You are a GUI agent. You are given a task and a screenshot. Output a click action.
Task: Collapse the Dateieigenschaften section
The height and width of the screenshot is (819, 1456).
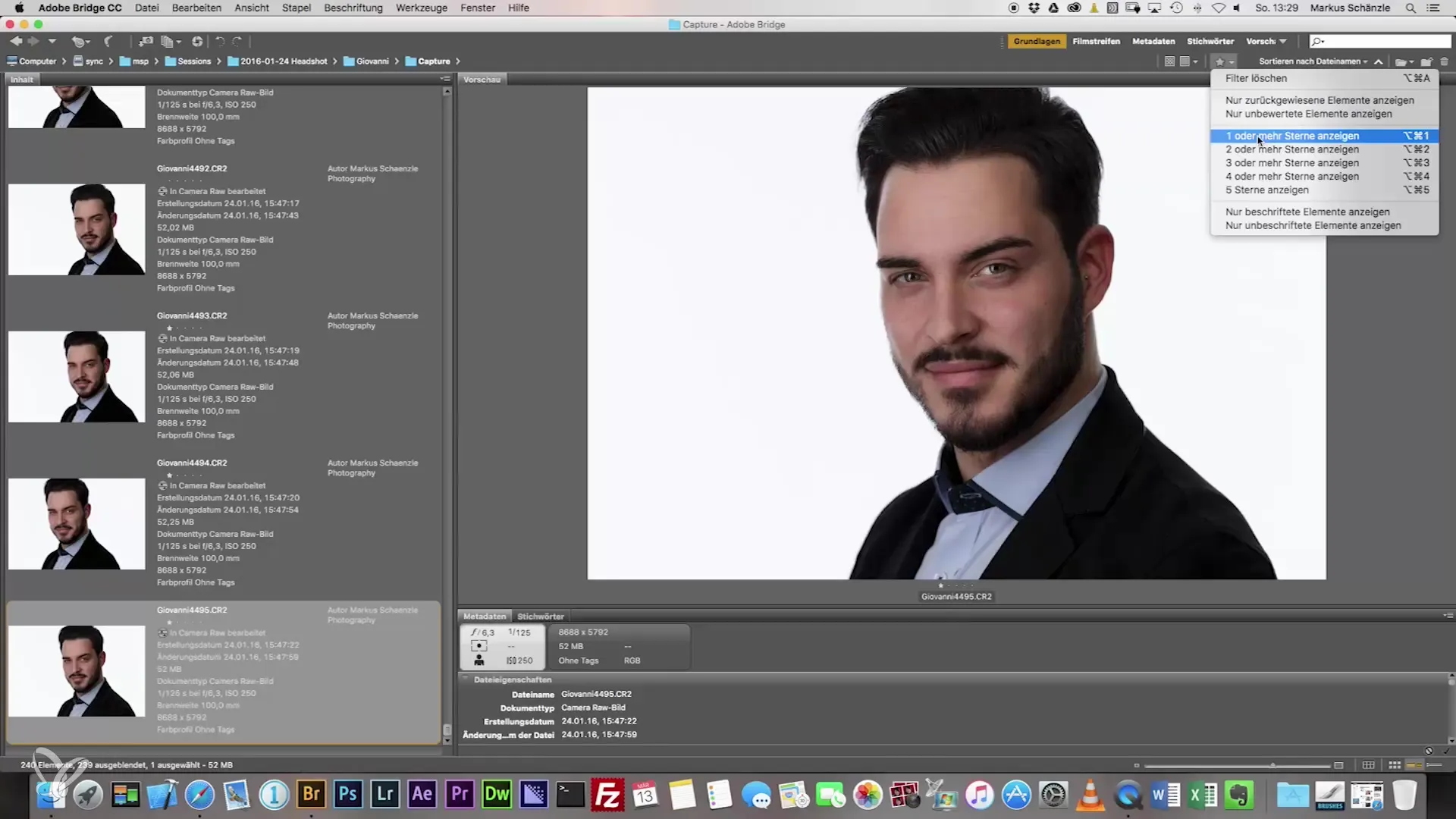click(466, 679)
